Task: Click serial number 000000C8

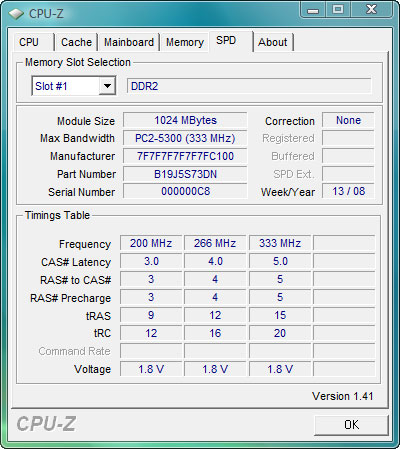Action: pos(185,191)
